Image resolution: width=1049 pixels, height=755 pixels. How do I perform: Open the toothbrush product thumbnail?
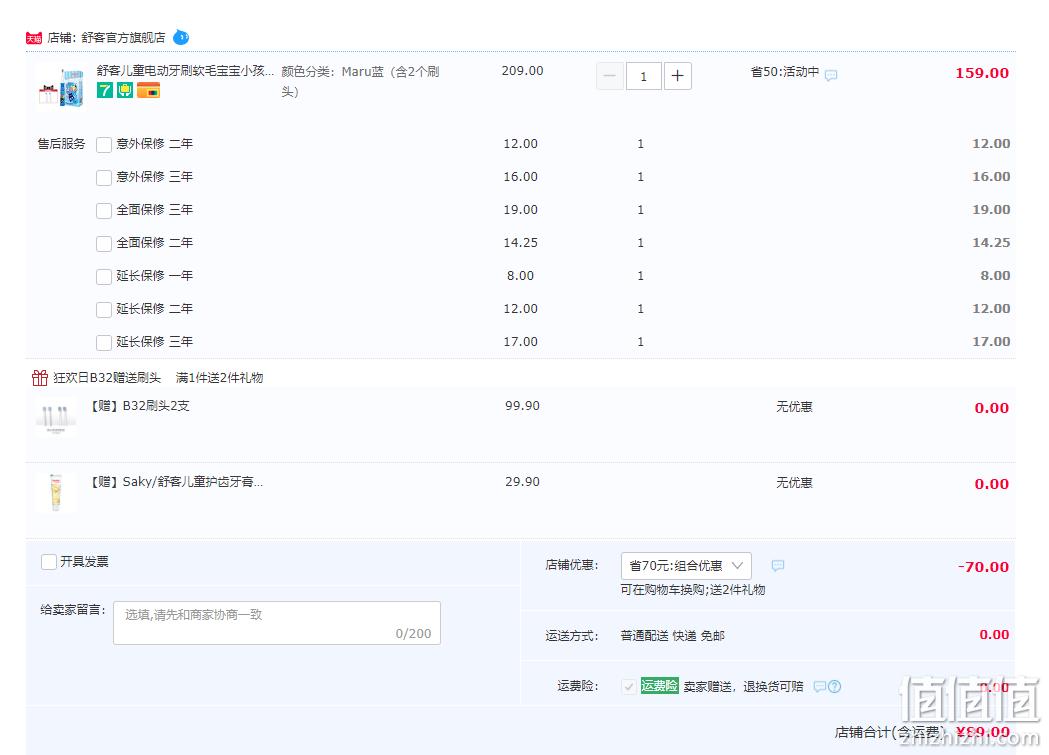click(x=62, y=87)
